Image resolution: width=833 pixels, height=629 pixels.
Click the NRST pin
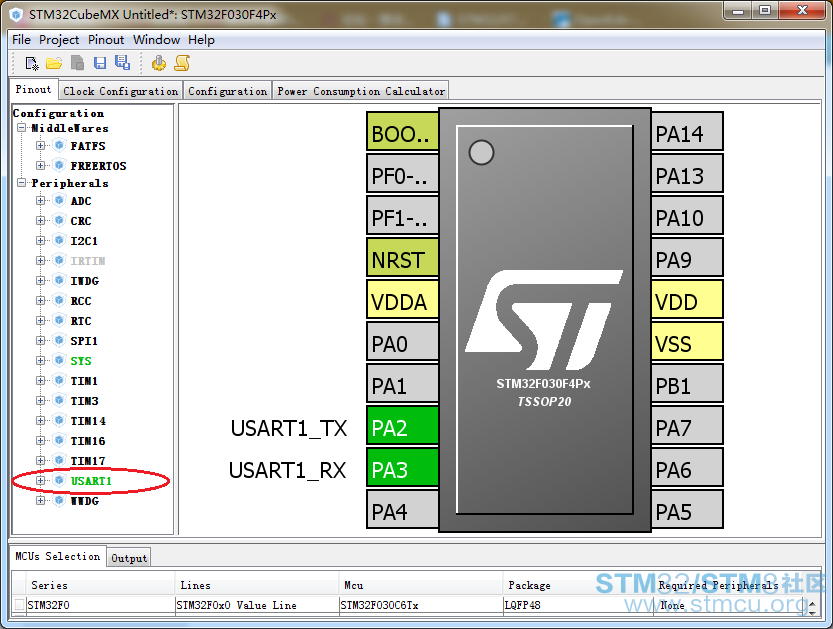coord(402,258)
